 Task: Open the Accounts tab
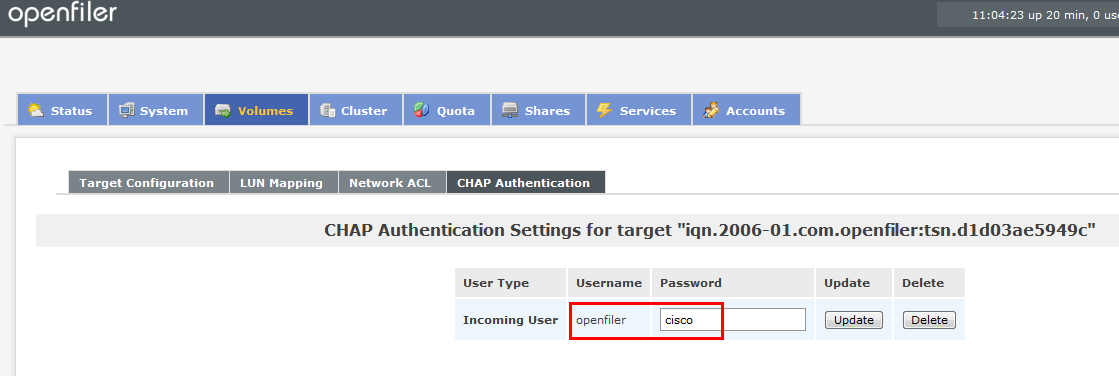pos(746,110)
